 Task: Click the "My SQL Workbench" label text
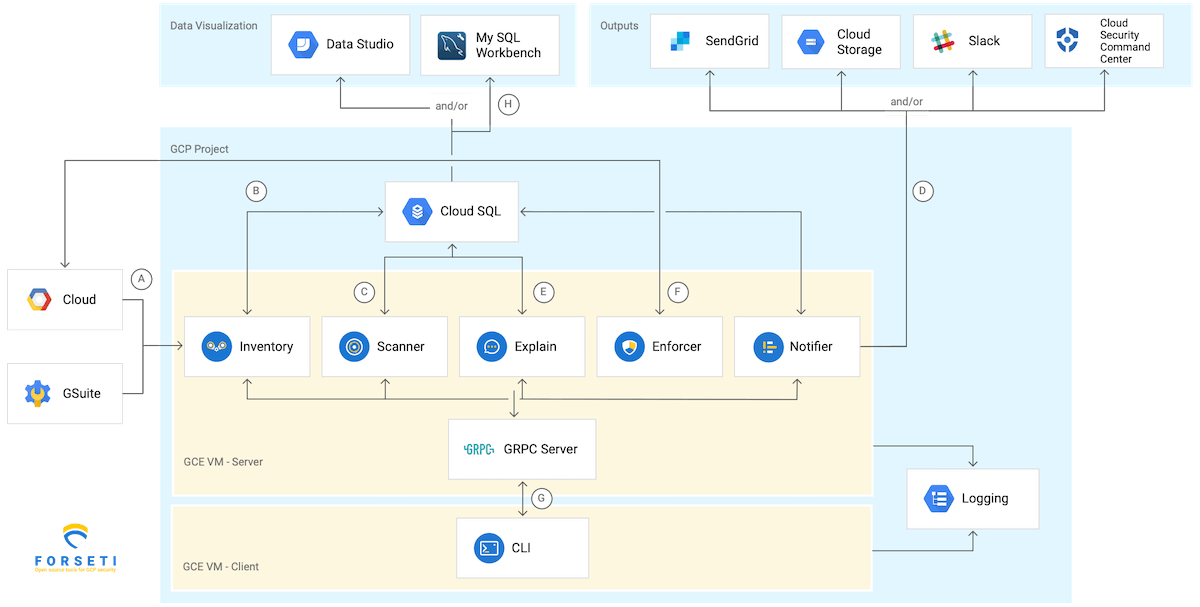508,45
